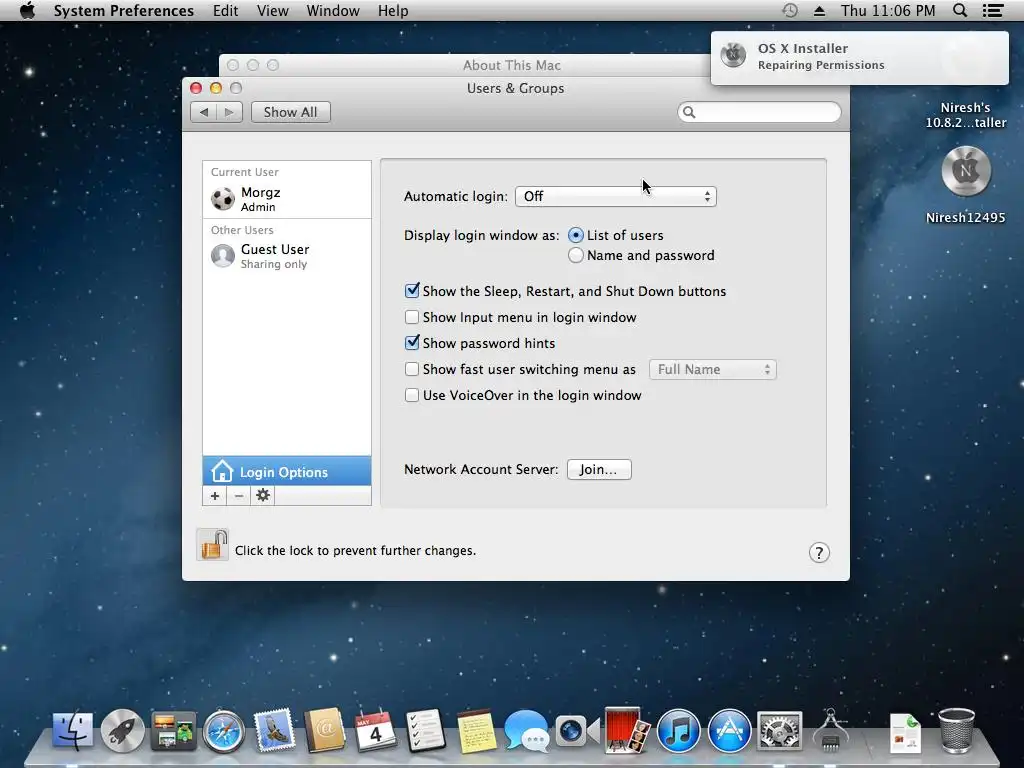The image size is (1024, 768).
Task: Select the Morgz Admin user
Action: coord(287,199)
